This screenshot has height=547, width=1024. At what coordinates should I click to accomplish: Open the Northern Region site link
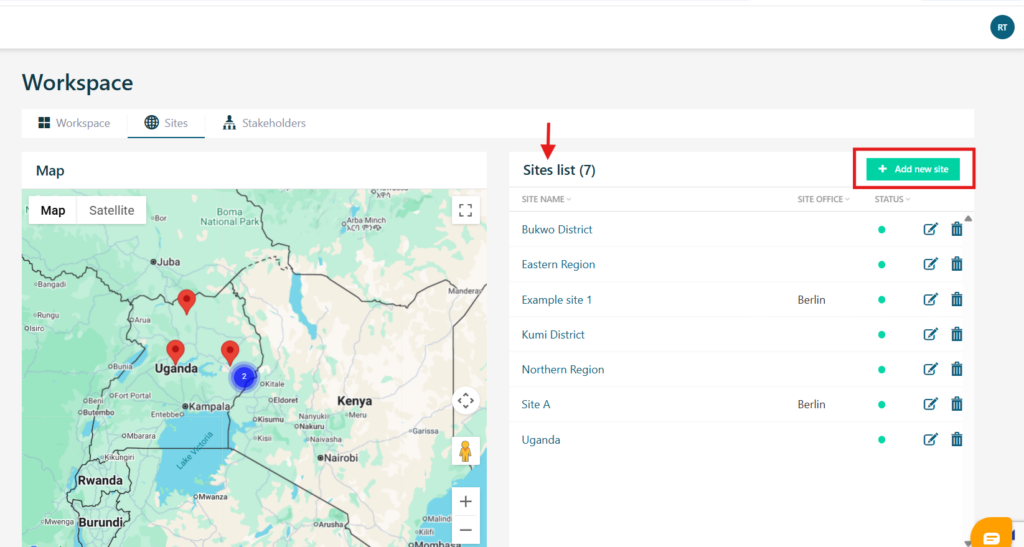[x=563, y=370]
